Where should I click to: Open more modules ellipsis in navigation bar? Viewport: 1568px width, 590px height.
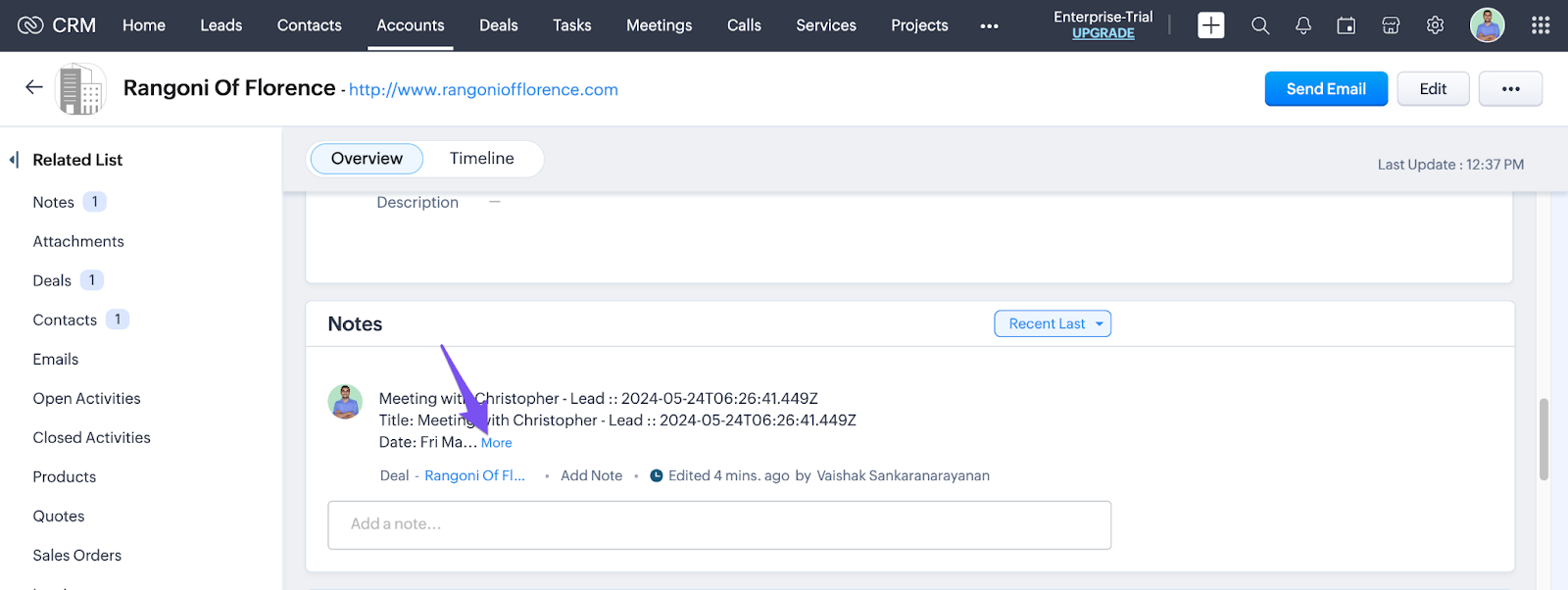click(989, 25)
